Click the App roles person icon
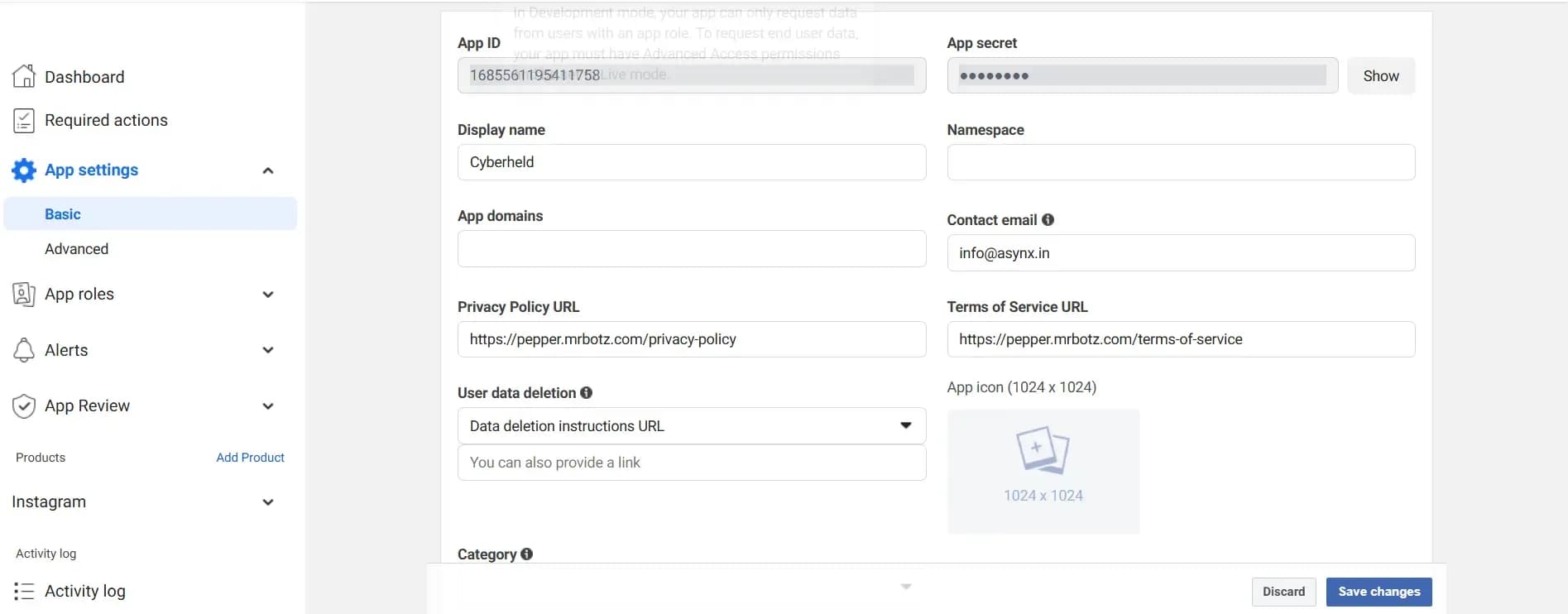This screenshot has width=1568, height=614. pyautogui.click(x=24, y=295)
